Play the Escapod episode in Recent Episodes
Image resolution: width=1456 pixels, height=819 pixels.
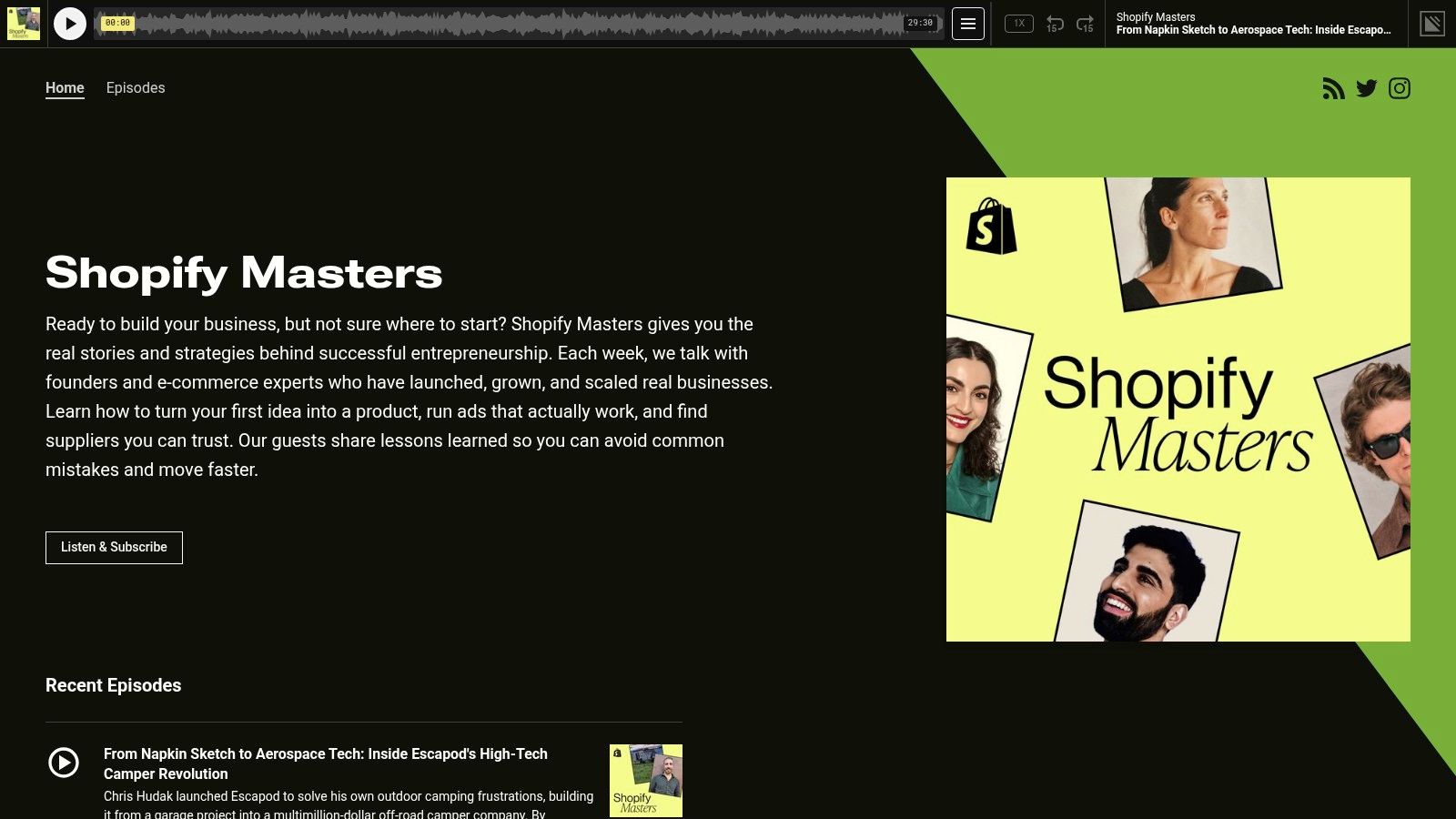pos(64,763)
